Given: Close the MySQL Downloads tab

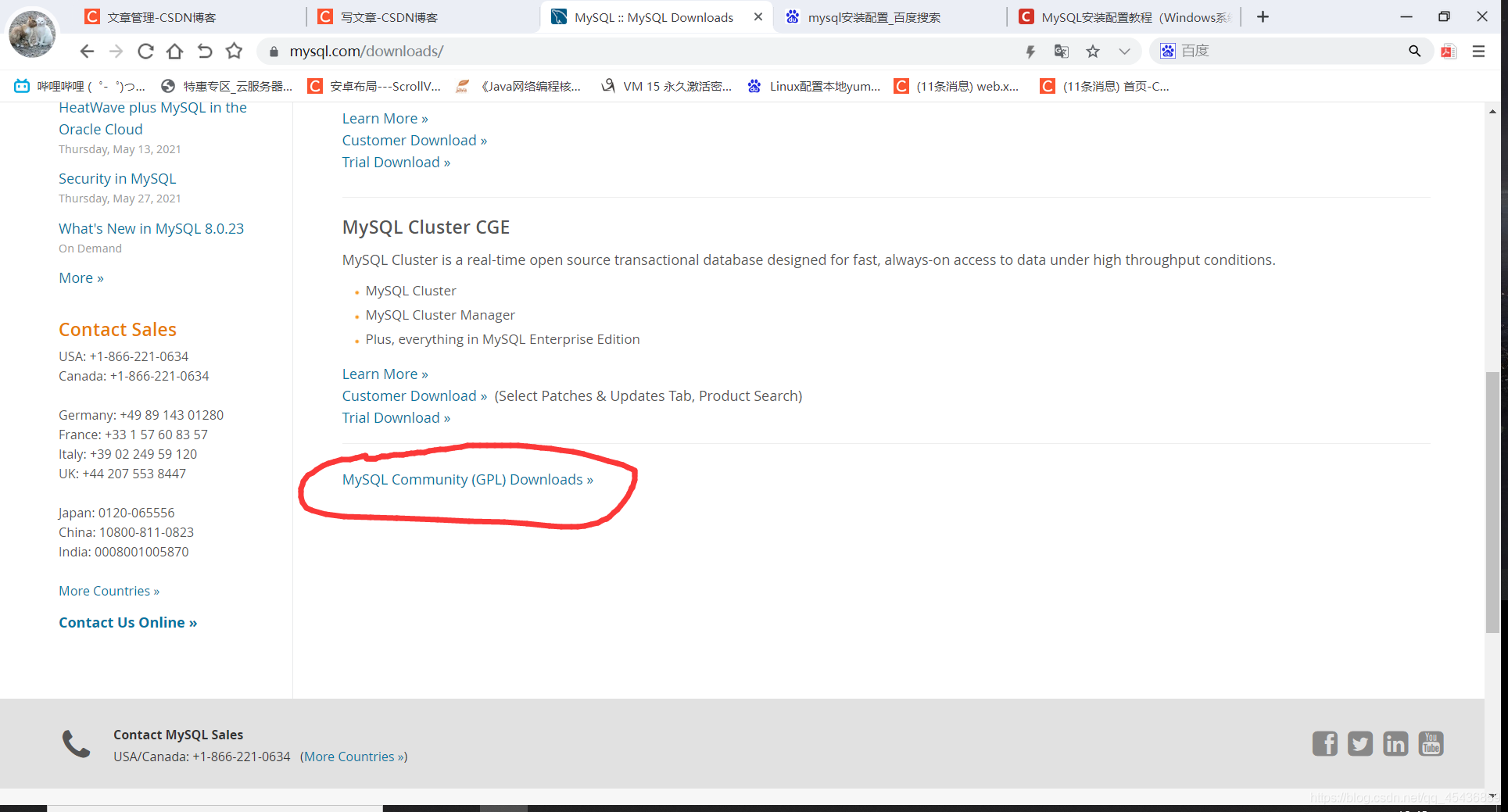Looking at the screenshot, I should pyautogui.click(x=758, y=17).
